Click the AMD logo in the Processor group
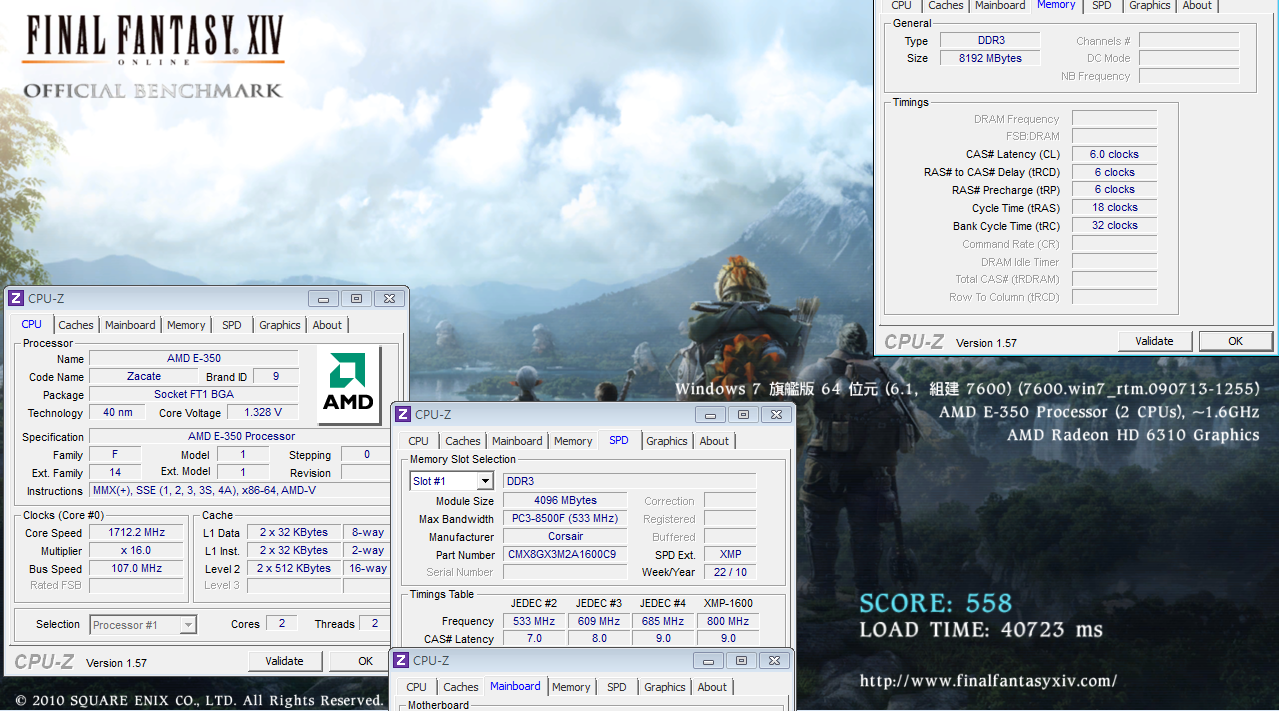This screenshot has width=1279, height=711. [348, 384]
